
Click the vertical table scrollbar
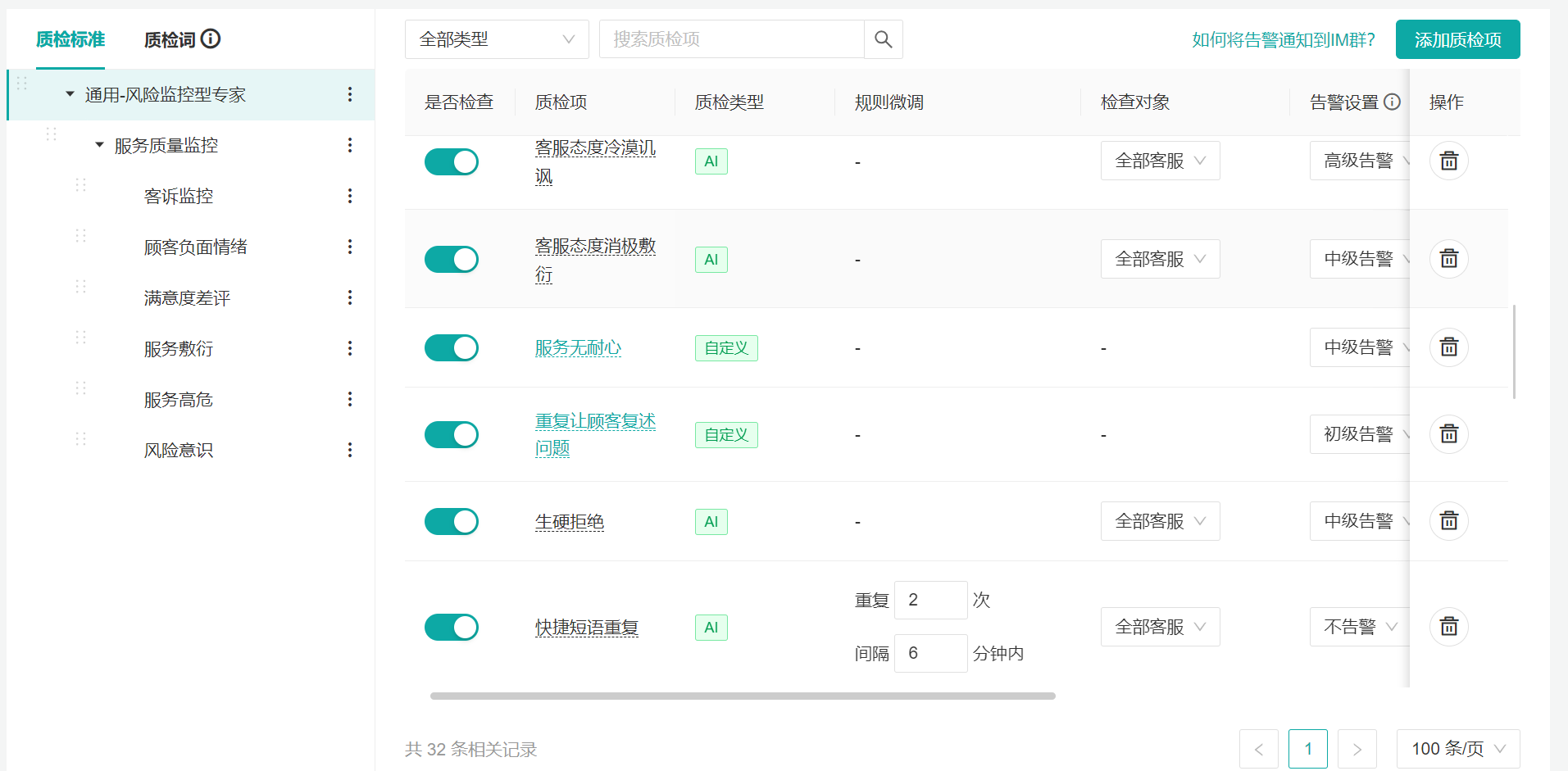click(x=1514, y=352)
